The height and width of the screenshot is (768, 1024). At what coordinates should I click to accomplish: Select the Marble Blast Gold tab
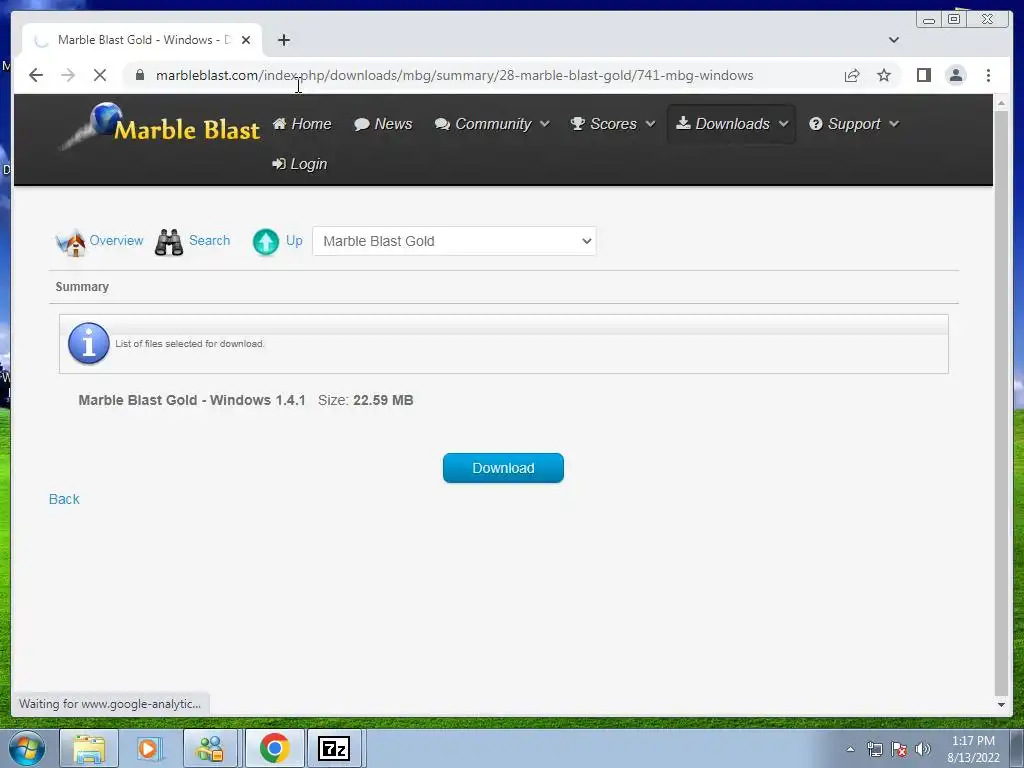(142, 40)
